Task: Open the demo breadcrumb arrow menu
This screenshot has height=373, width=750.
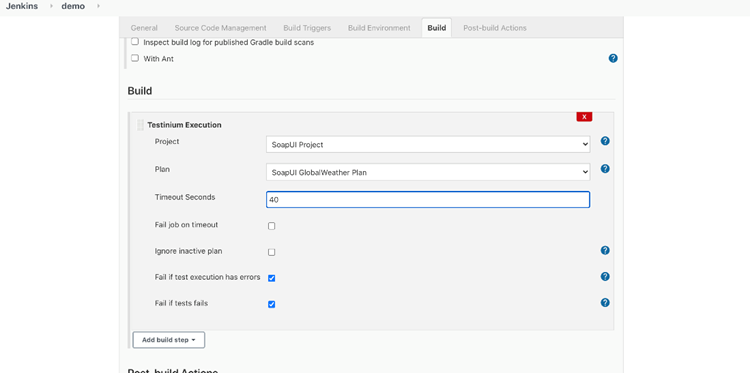Action: 98,7
